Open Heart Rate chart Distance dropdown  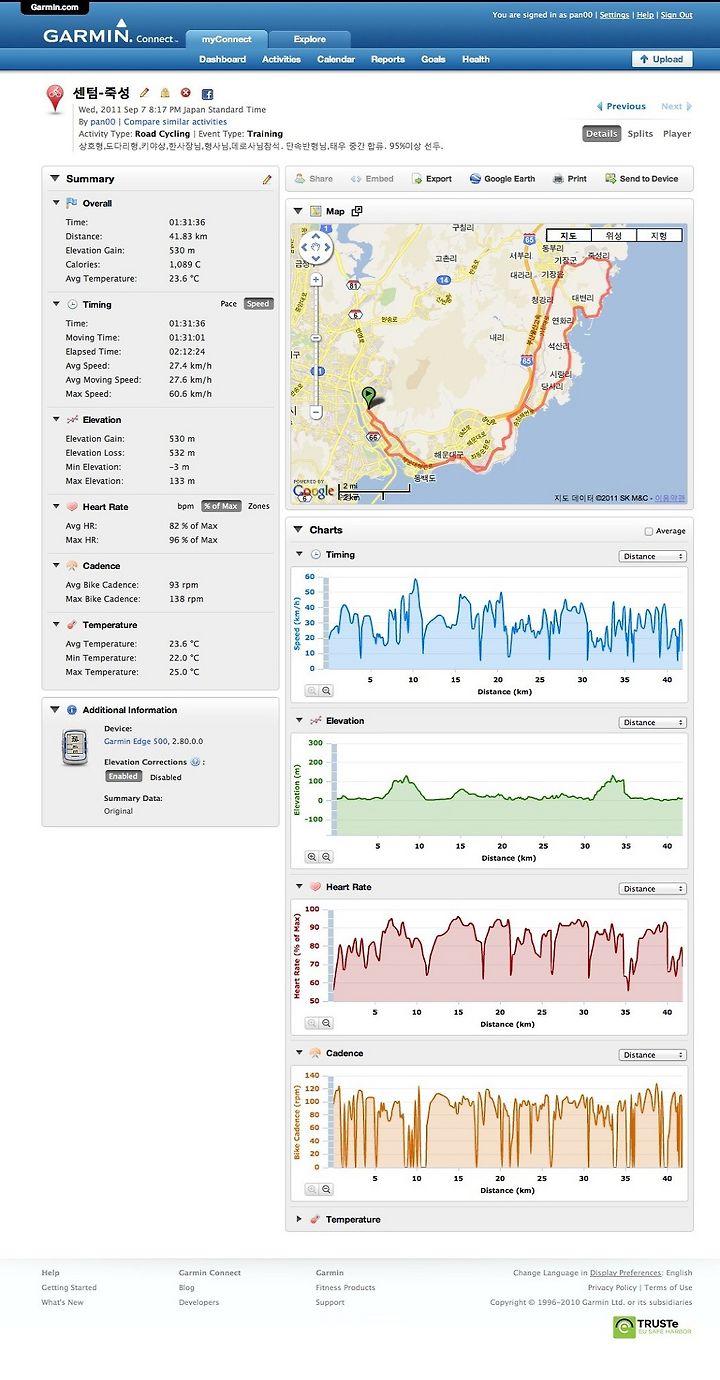[x=653, y=888]
